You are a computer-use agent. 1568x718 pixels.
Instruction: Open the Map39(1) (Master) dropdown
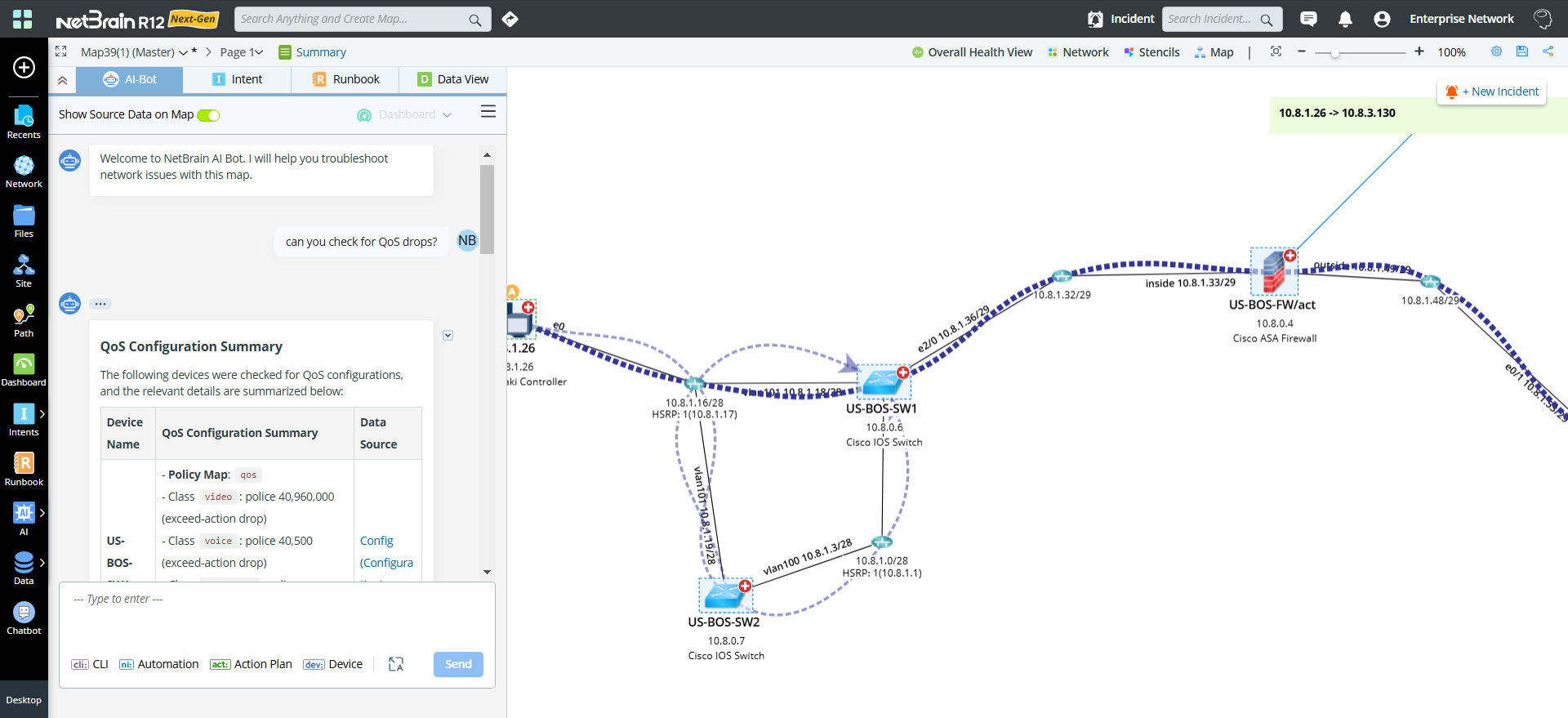point(134,52)
